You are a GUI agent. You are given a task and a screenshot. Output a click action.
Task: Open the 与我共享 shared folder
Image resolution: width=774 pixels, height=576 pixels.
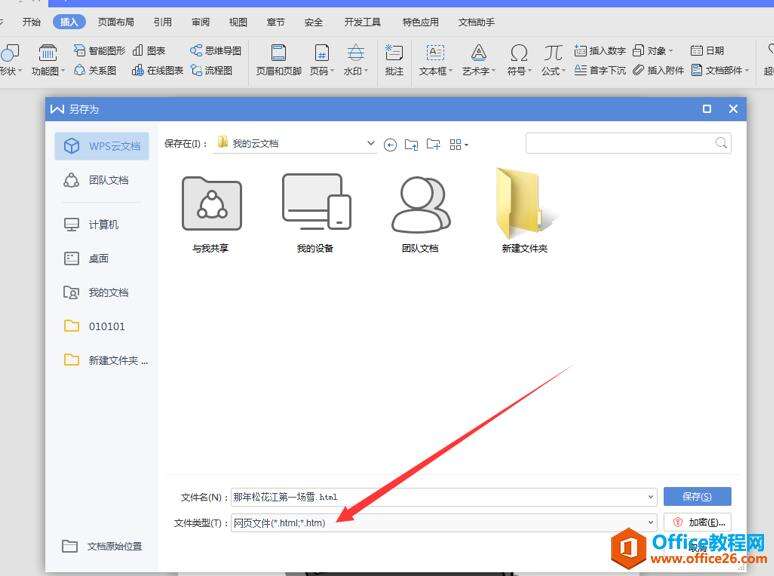tap(211, 215)
